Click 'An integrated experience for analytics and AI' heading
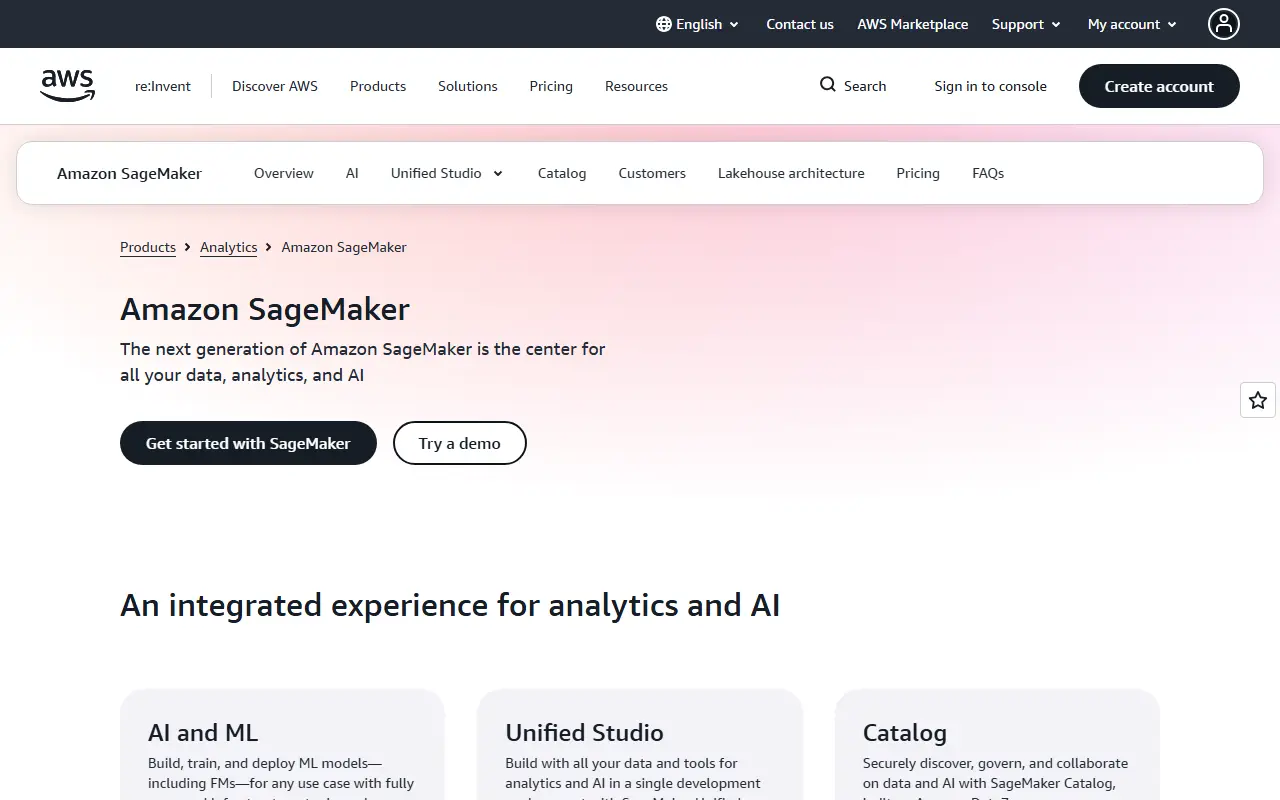This screenshot has height=800, width=1280. point(450,605)
